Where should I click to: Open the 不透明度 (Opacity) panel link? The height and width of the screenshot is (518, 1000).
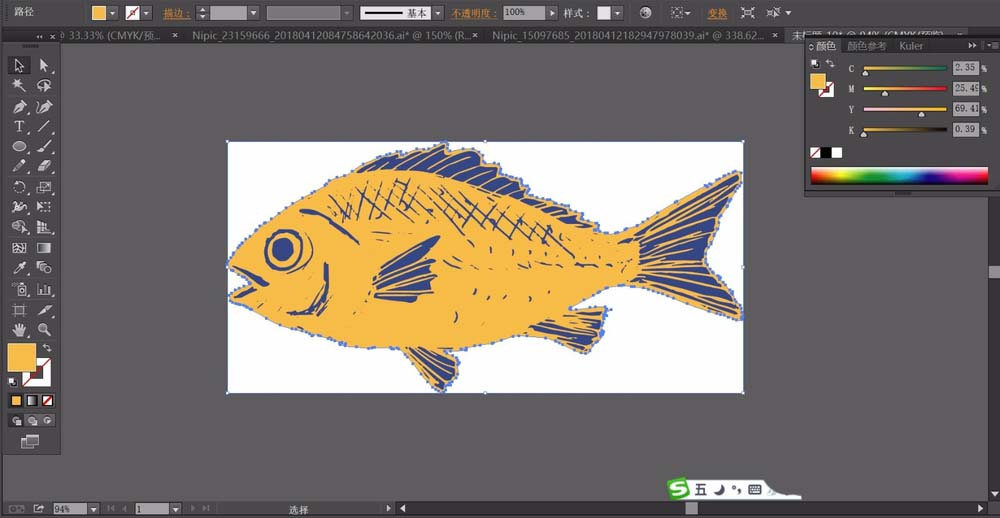coord(475,13)
